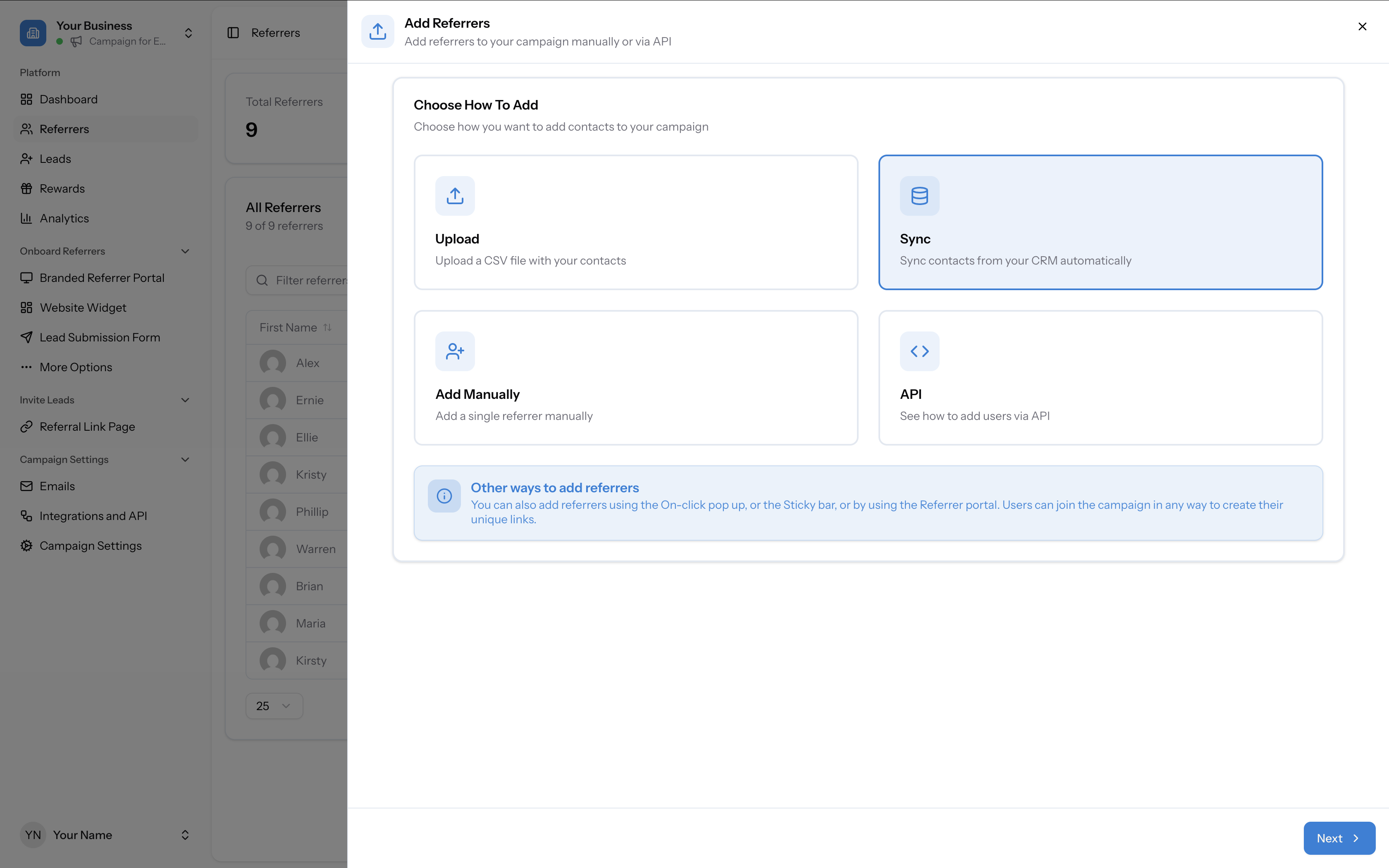Click the Lead Submission Form send icon

coord(26,337)
